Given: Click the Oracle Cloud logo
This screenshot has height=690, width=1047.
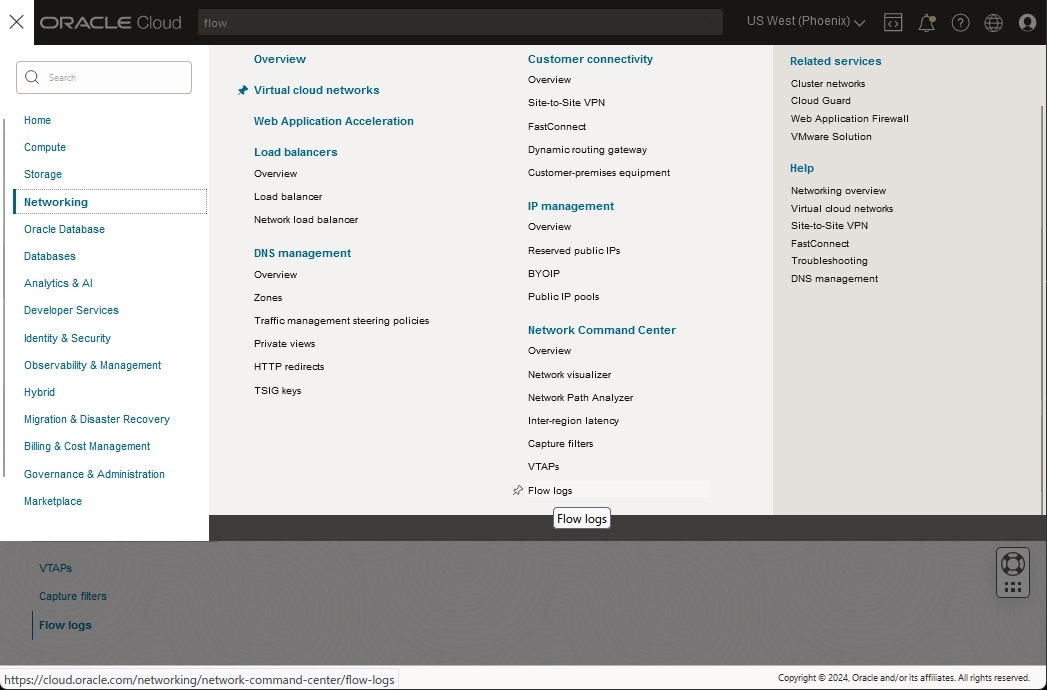Looking at the screenshot, I should tap(110, 23).
